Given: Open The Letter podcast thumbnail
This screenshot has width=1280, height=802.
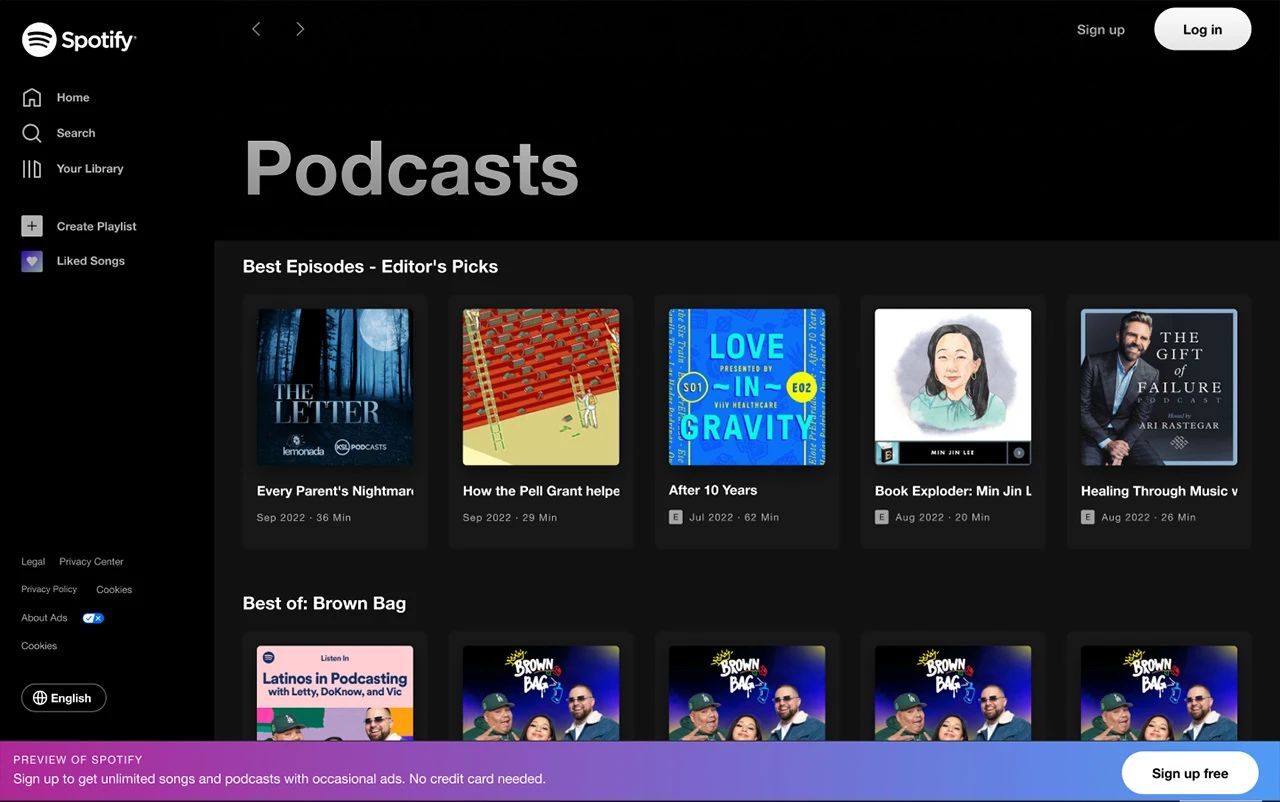Looking at the screenshot, I should tap(335, 387).
